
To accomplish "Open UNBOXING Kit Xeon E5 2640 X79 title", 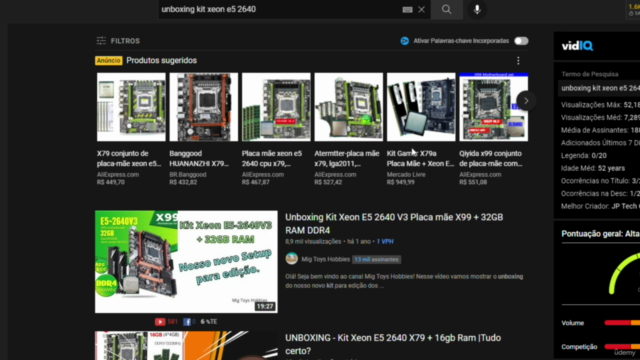I will [393, 344].
